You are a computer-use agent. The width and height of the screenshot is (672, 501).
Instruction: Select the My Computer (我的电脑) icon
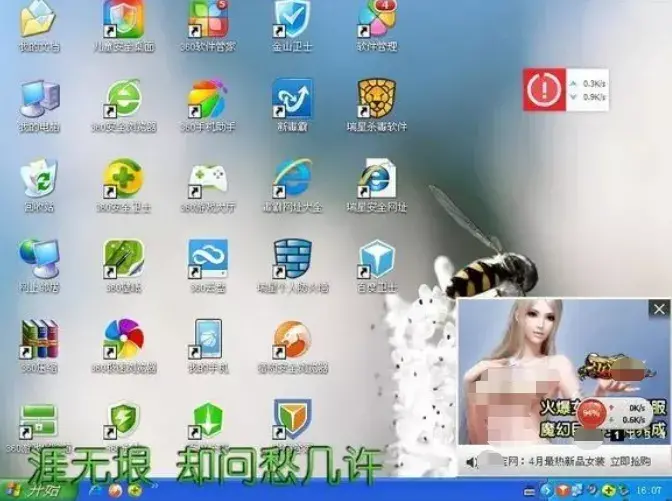point(38,100)
